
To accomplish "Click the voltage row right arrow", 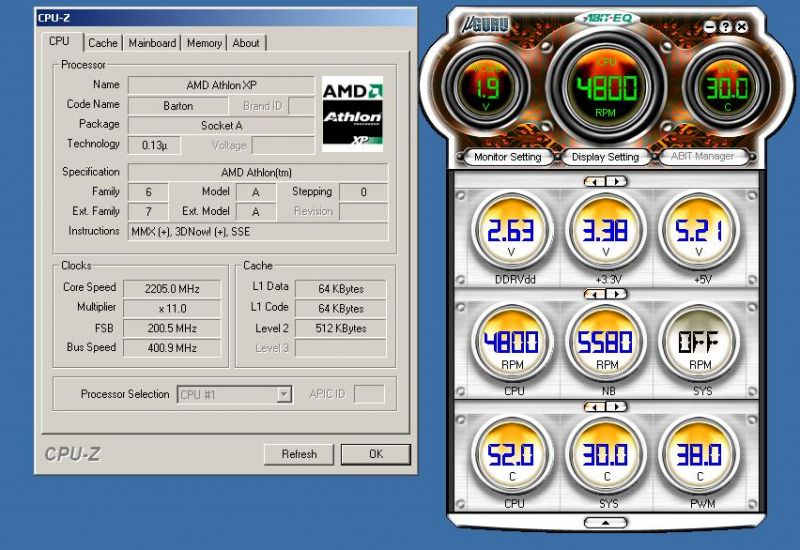I will [x=616, y=182].
